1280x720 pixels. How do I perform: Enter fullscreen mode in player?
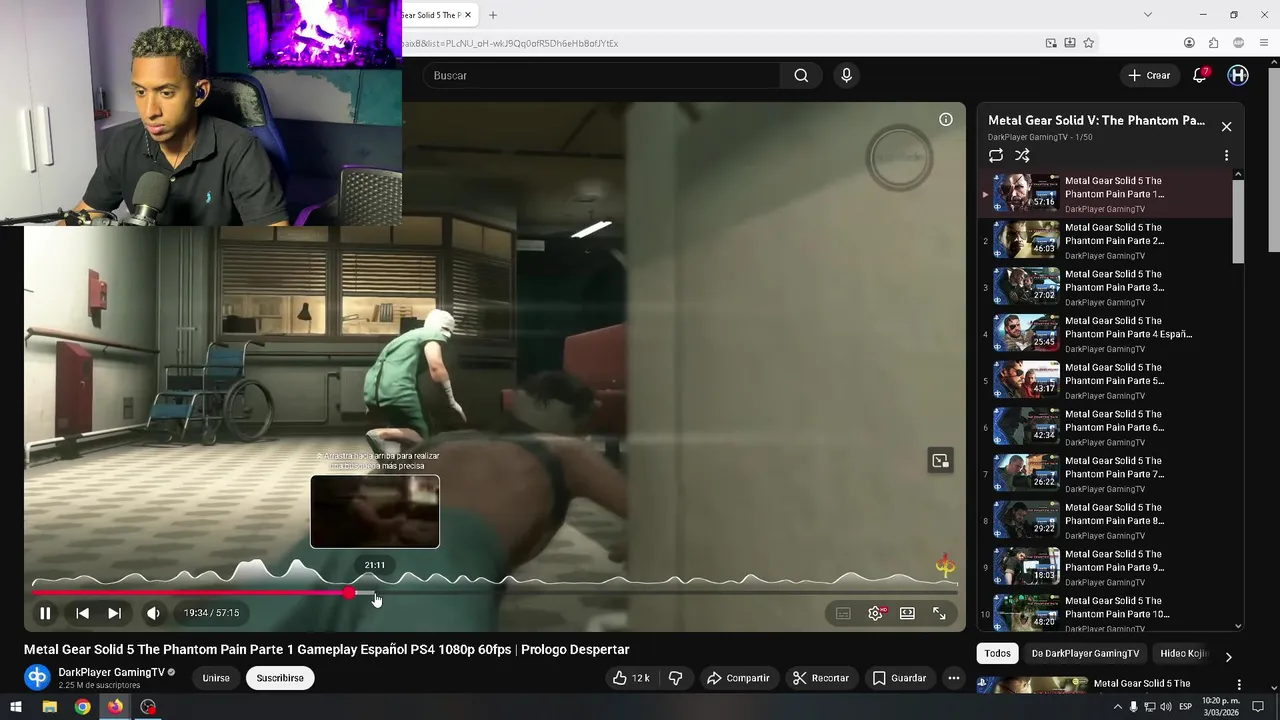[x=939, y=613]
